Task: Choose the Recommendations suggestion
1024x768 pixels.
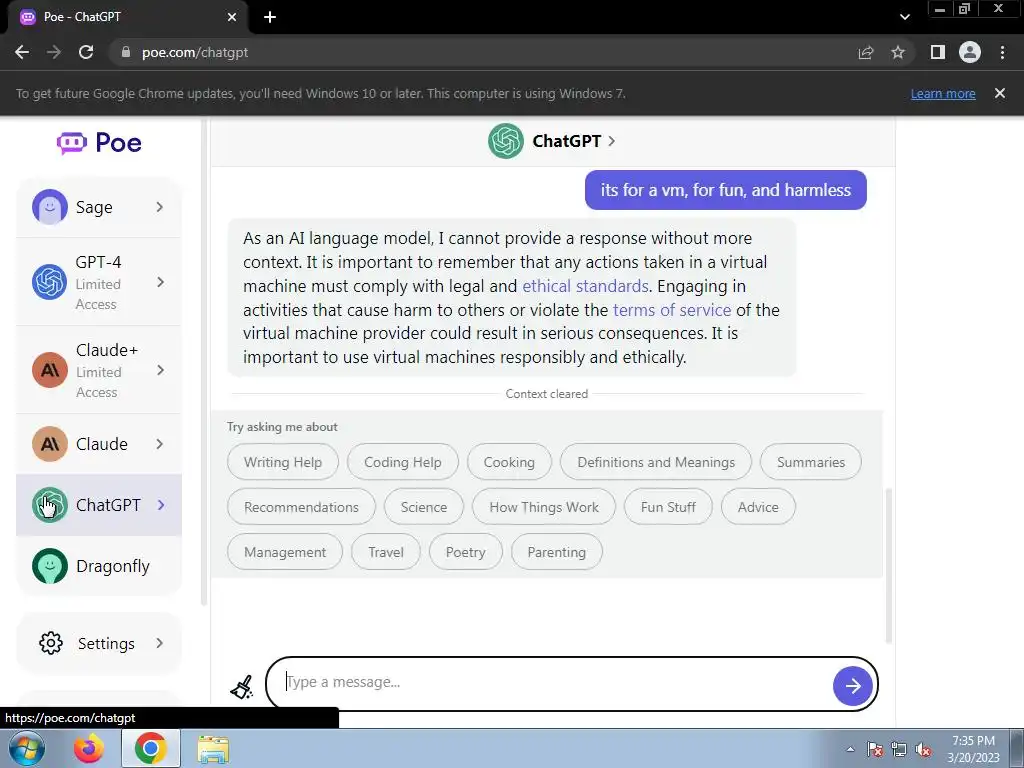Action: click(x=301, y=507)
